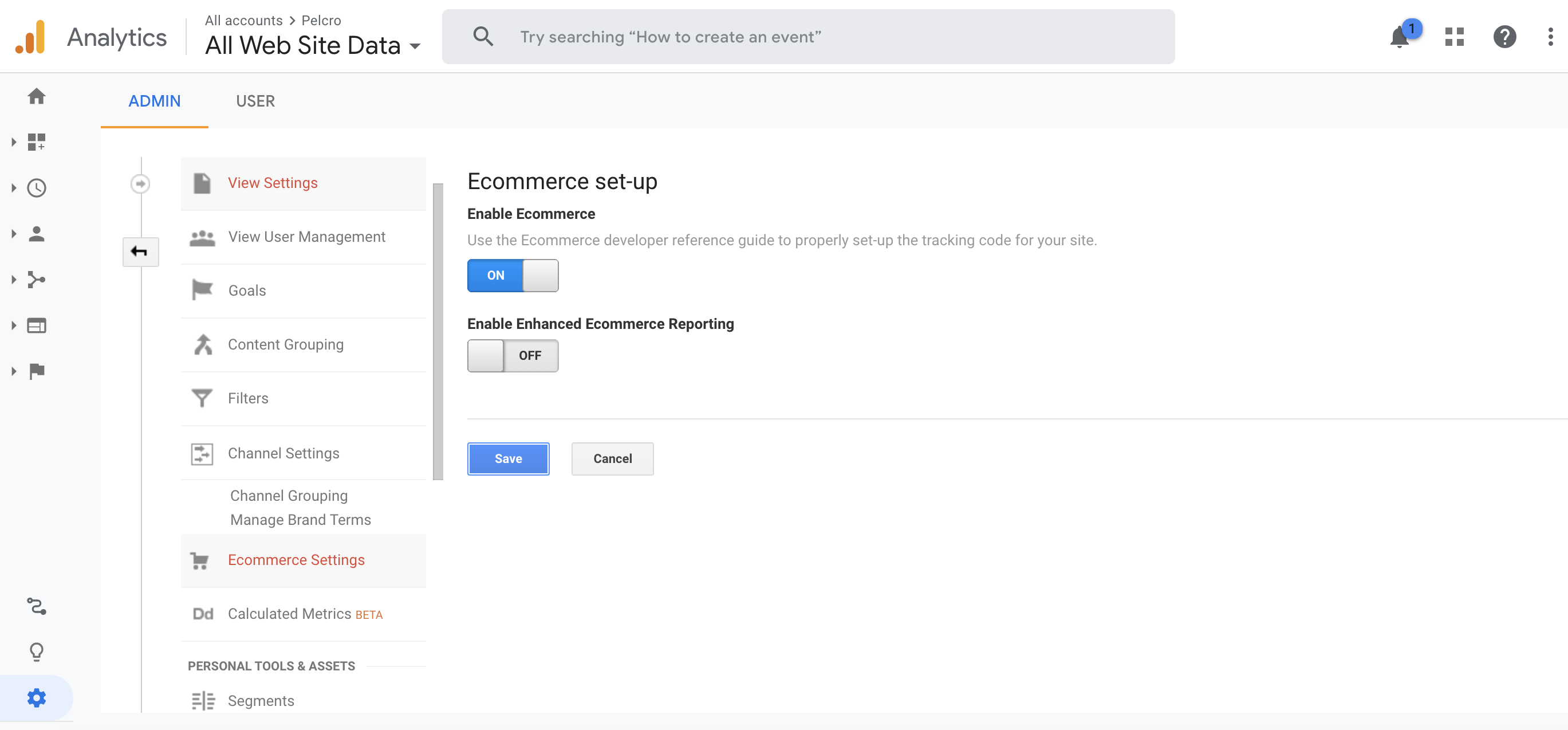The width and height of the screenshot is (1568, 730).
Task: Click the Attribution path icon
Action: pos(37,606)
